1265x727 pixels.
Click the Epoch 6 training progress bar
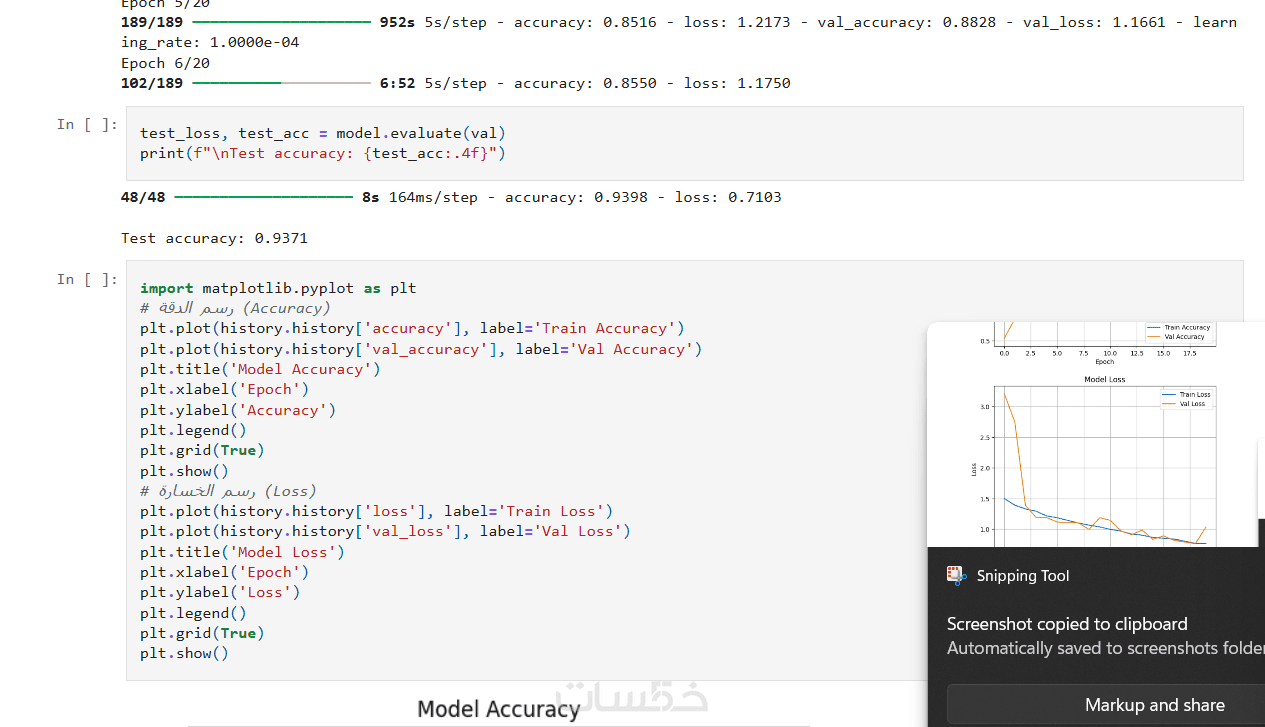pos(281,83)
